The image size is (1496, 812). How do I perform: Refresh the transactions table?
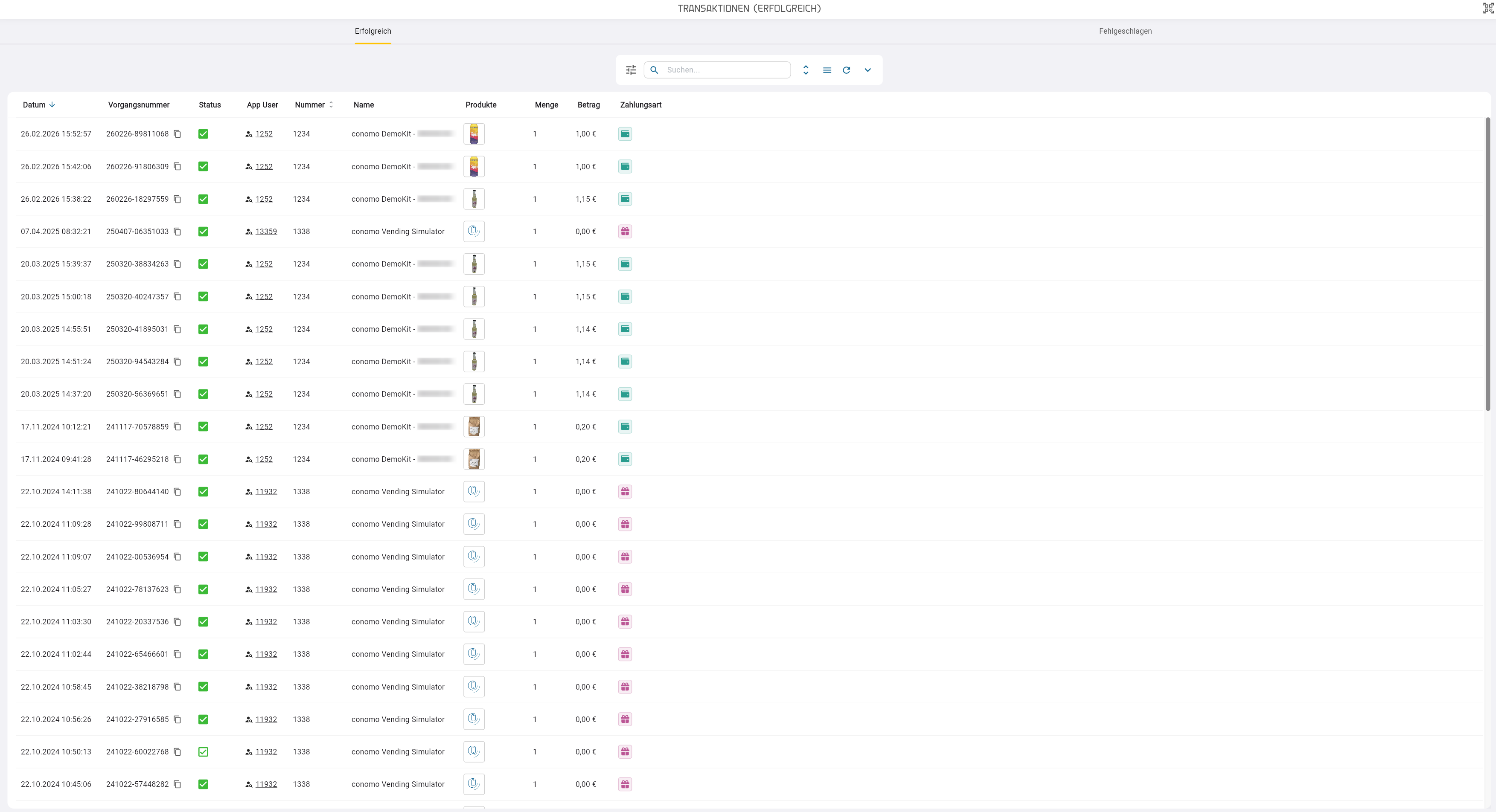coord(847,70)
